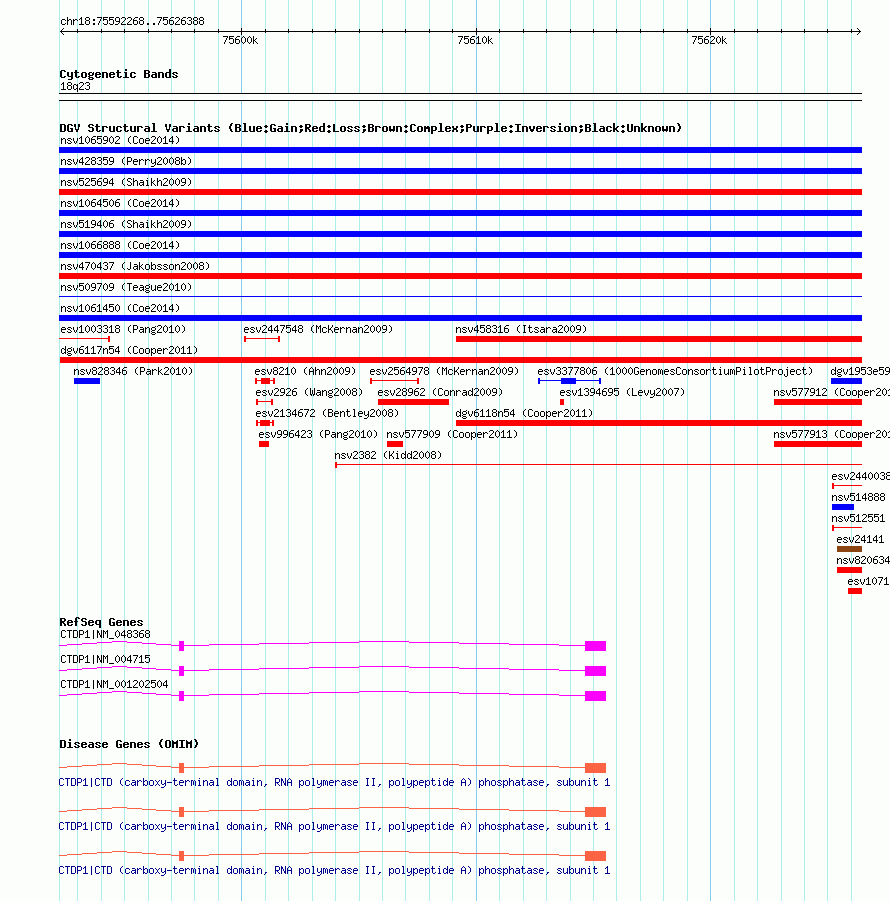
Task: Select esv996423 (Pang2010) variant label
Action: click(318, 434)
